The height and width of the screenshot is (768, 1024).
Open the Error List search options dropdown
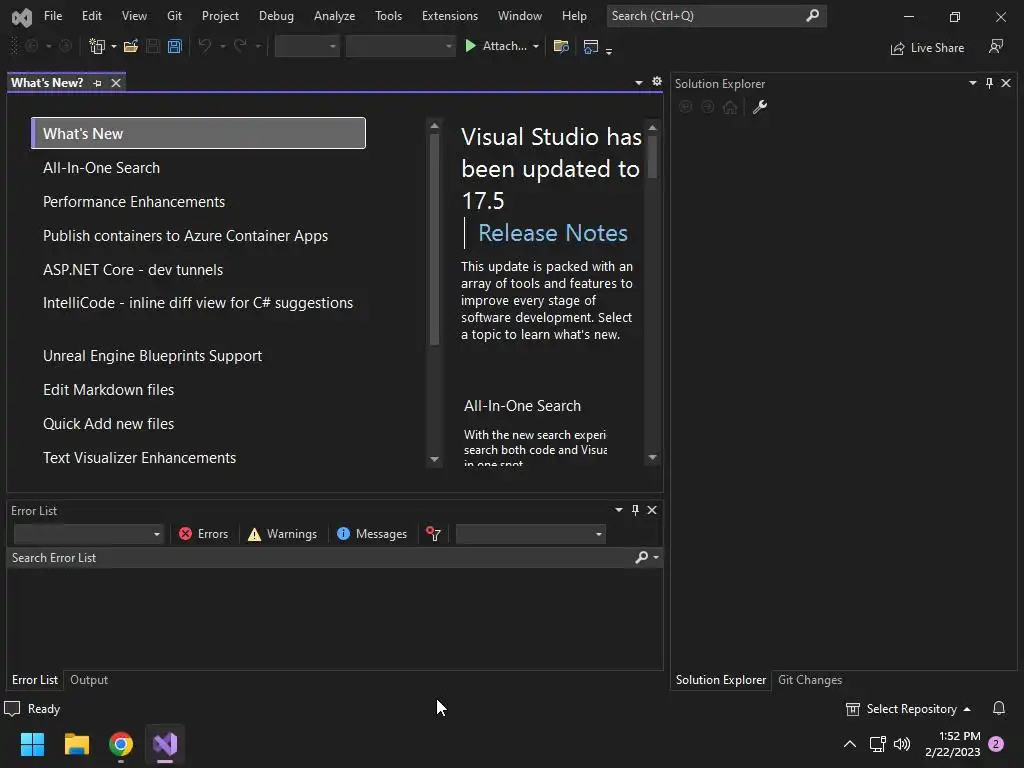(656, 558)
